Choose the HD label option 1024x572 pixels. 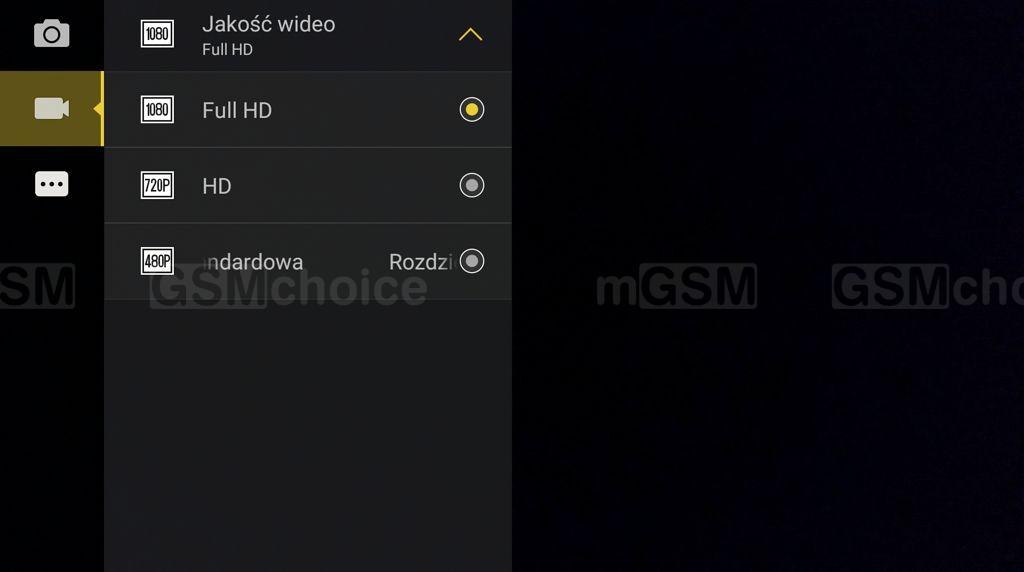(217, 186)
